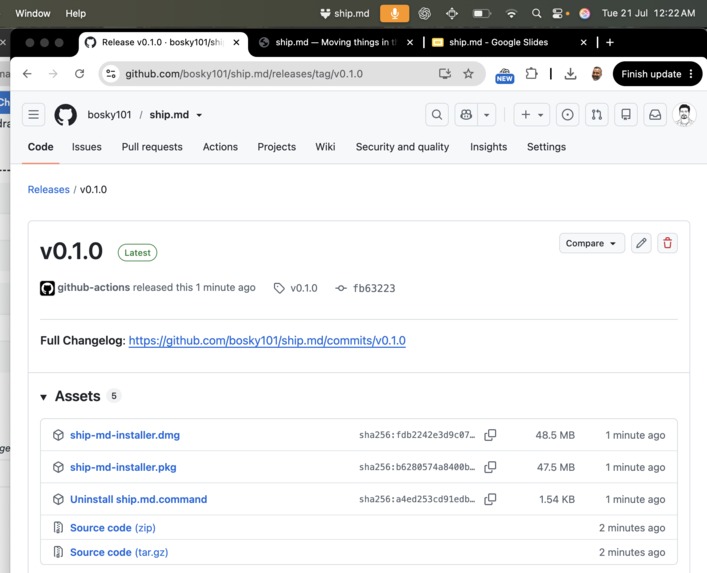Open the Copilot chat icon button

coord(466,115)
